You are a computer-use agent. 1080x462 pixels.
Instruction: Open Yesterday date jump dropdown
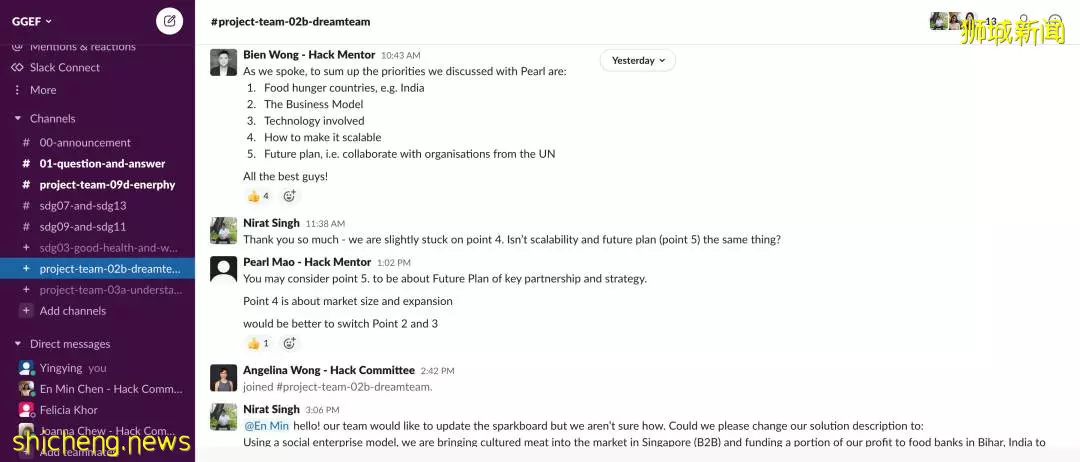point(638,61)
